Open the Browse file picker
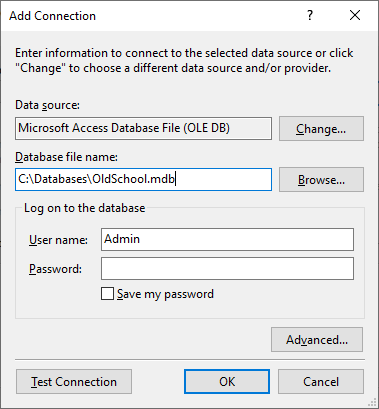The height and width of the screenshot is (409, 379). tap(321, 180)
